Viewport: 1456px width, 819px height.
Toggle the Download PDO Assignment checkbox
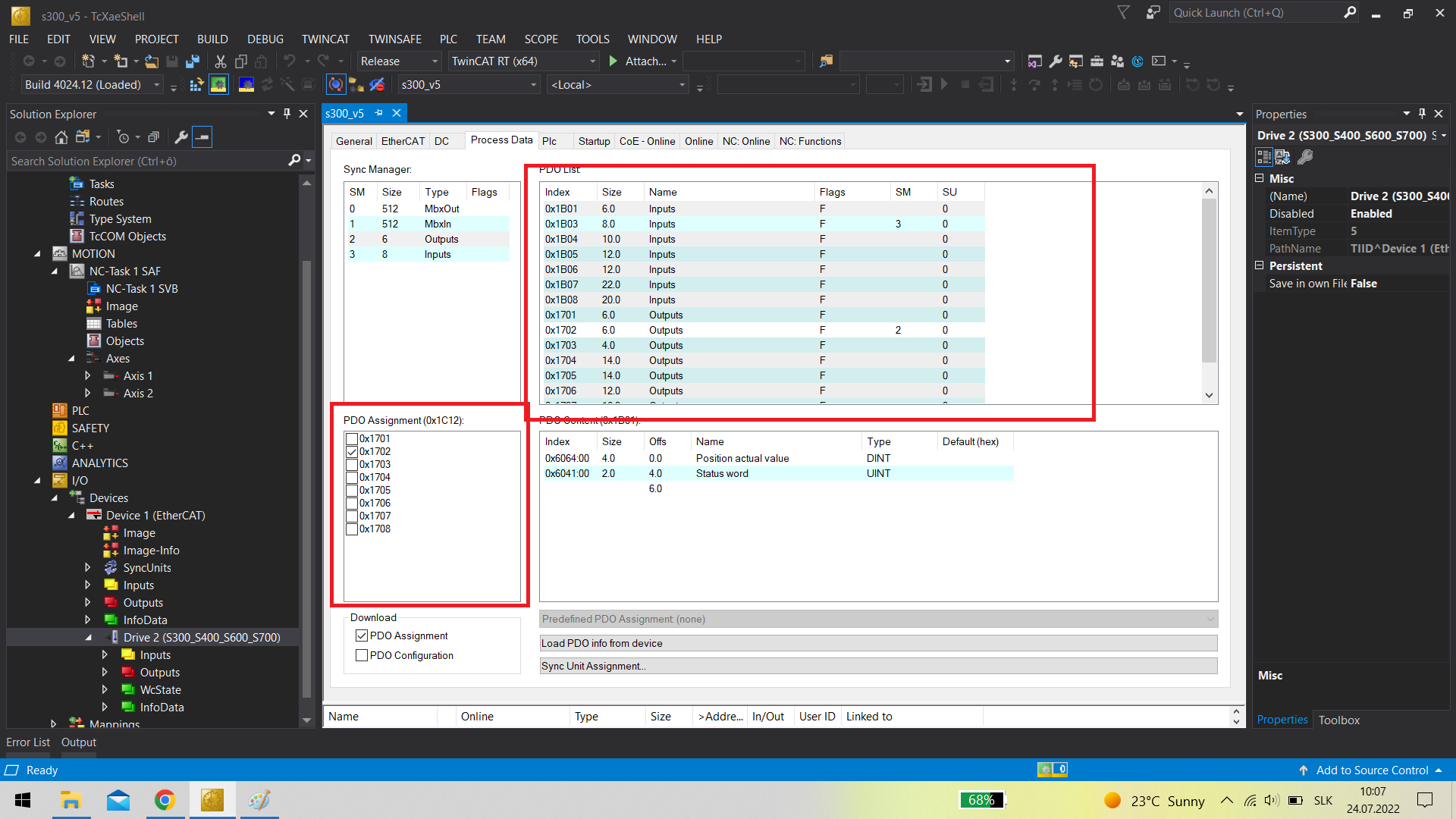click(362, 636)
